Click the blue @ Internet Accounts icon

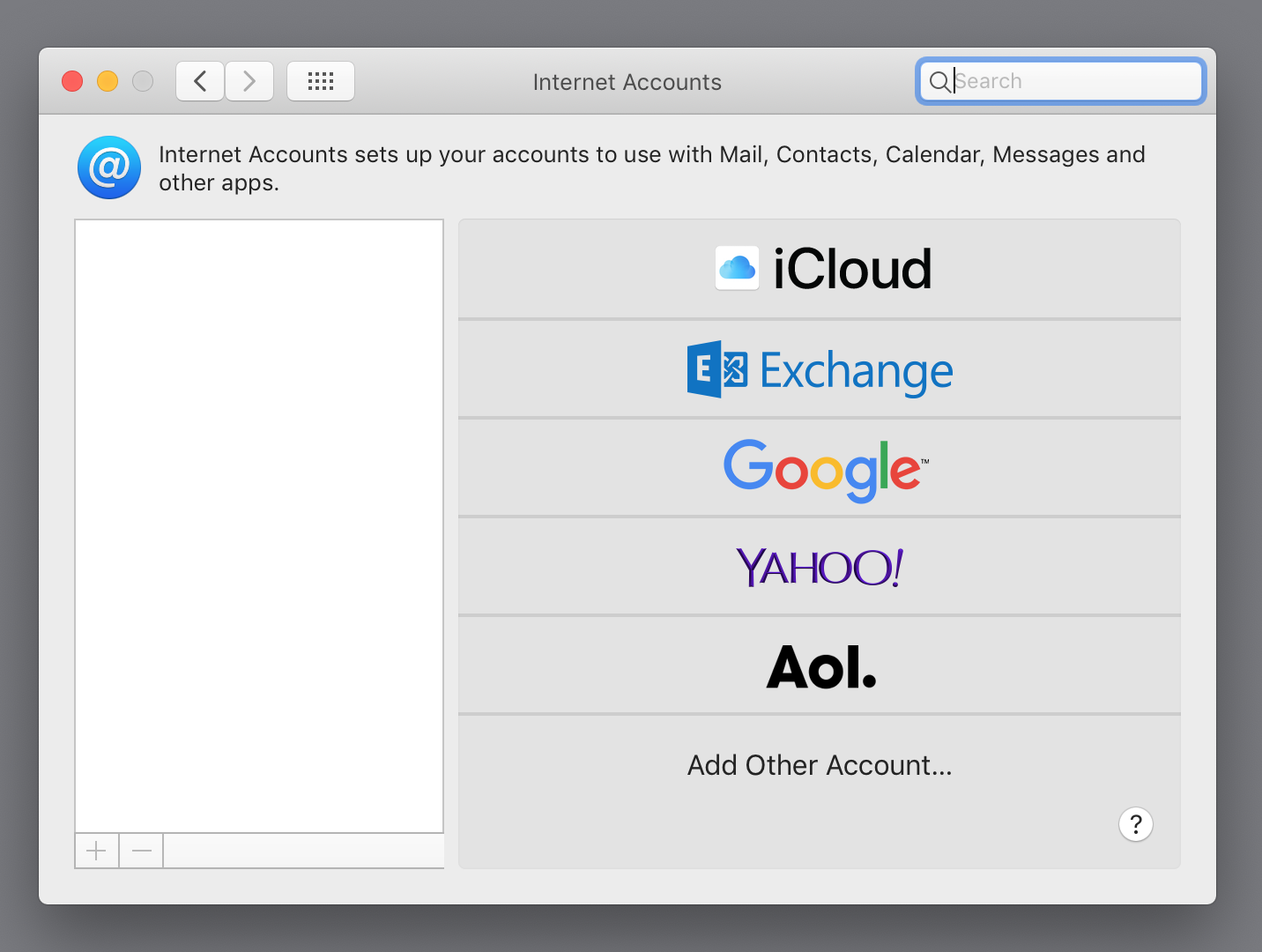click(x=109, y=167)
